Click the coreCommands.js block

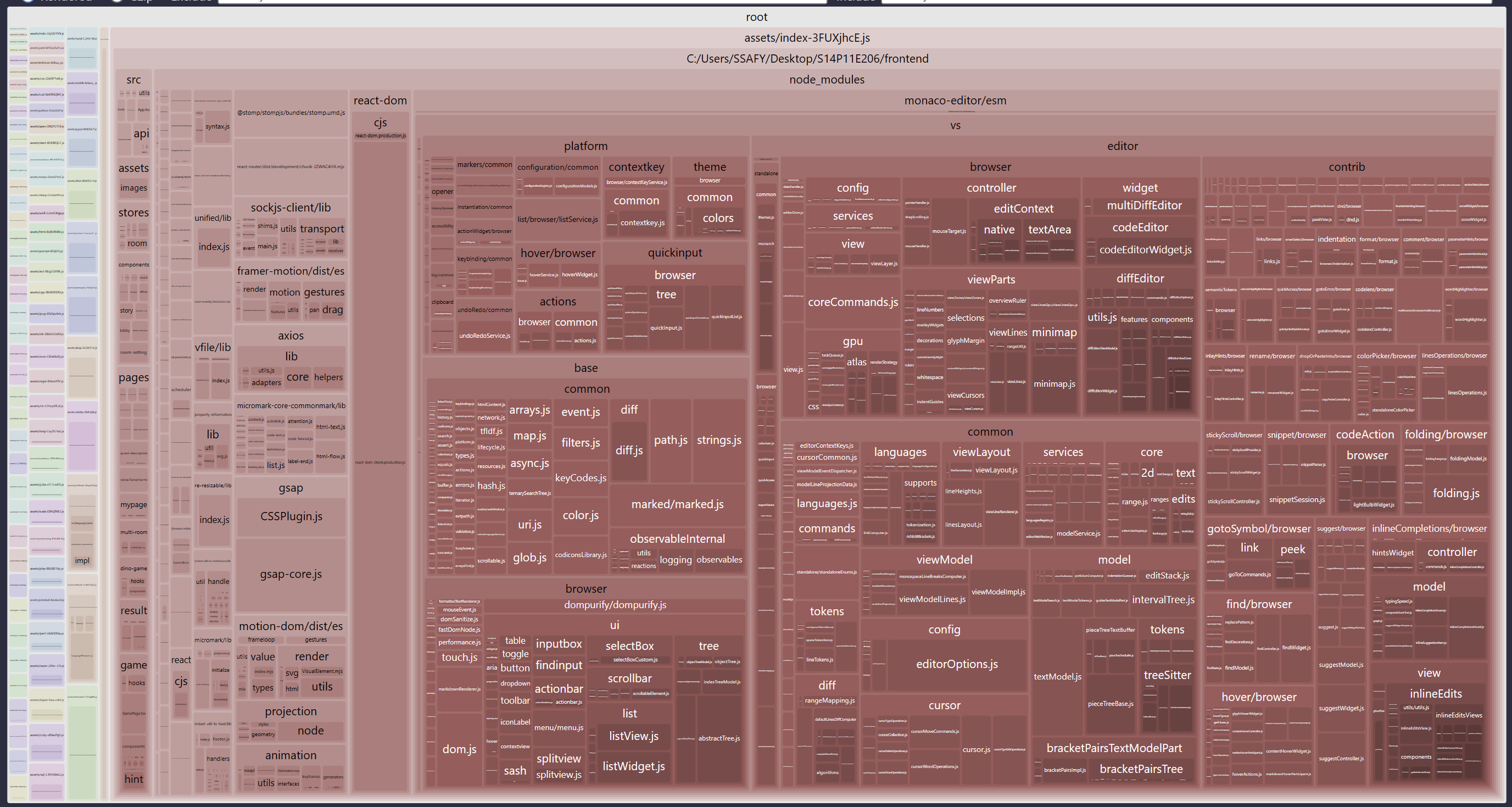pos(852,302)
